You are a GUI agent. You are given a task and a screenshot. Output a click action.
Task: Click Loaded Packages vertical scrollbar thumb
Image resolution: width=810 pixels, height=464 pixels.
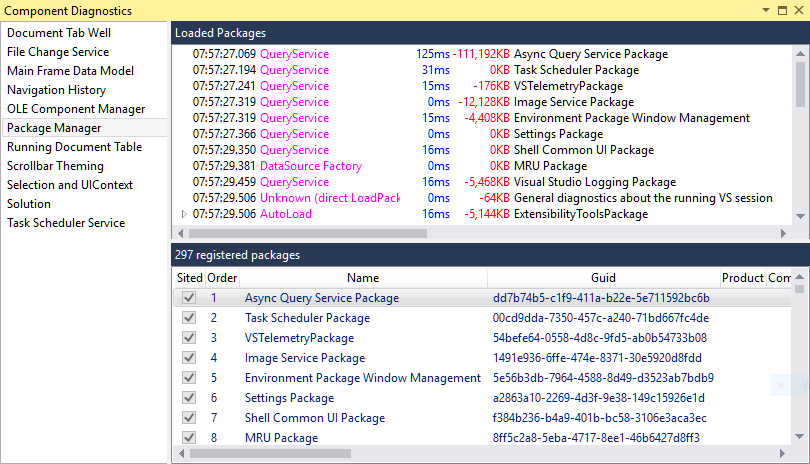[x=800, y=84]
